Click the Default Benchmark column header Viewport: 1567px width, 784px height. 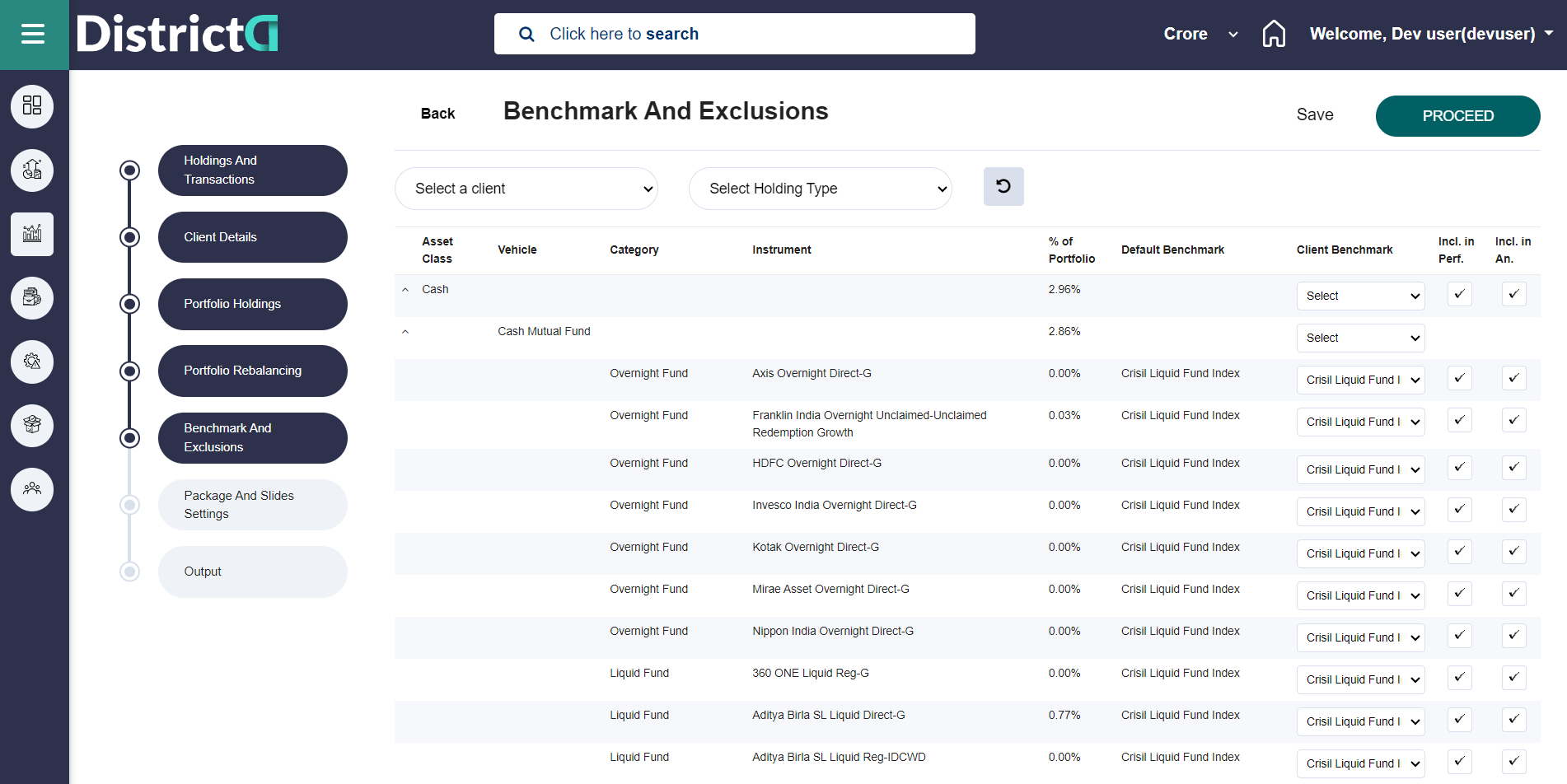1172,250
